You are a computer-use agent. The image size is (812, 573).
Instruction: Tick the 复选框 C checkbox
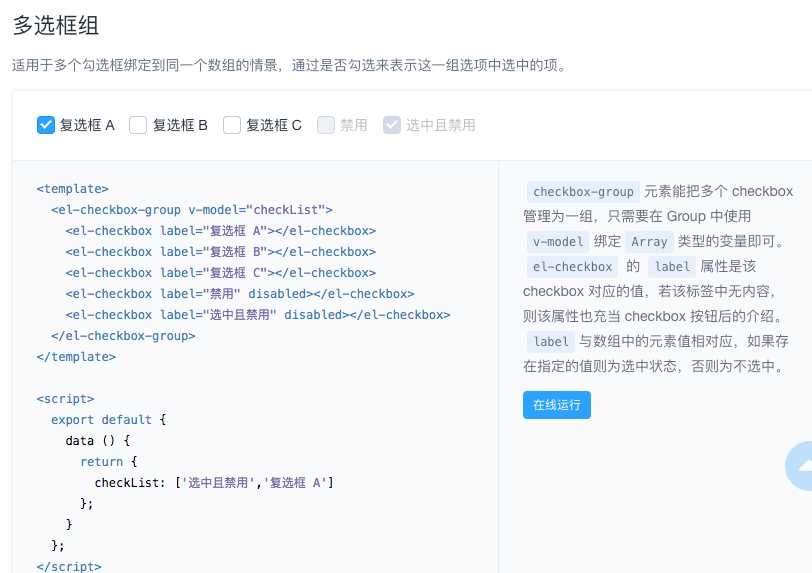click(231, 125)
